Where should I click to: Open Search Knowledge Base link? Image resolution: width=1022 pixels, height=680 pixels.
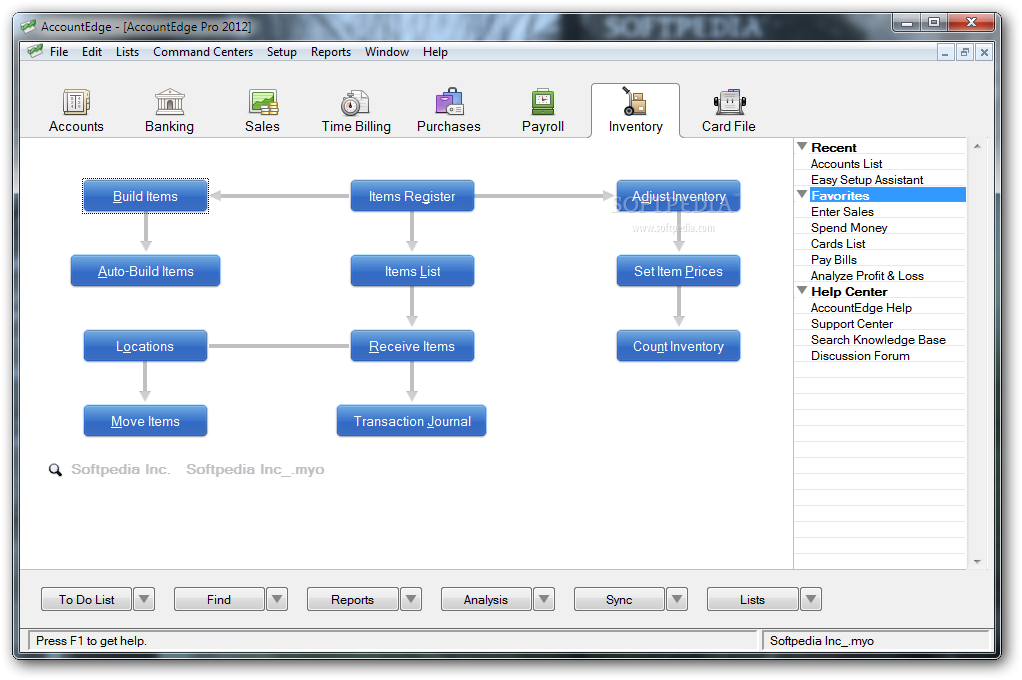[x=878, y=340]
